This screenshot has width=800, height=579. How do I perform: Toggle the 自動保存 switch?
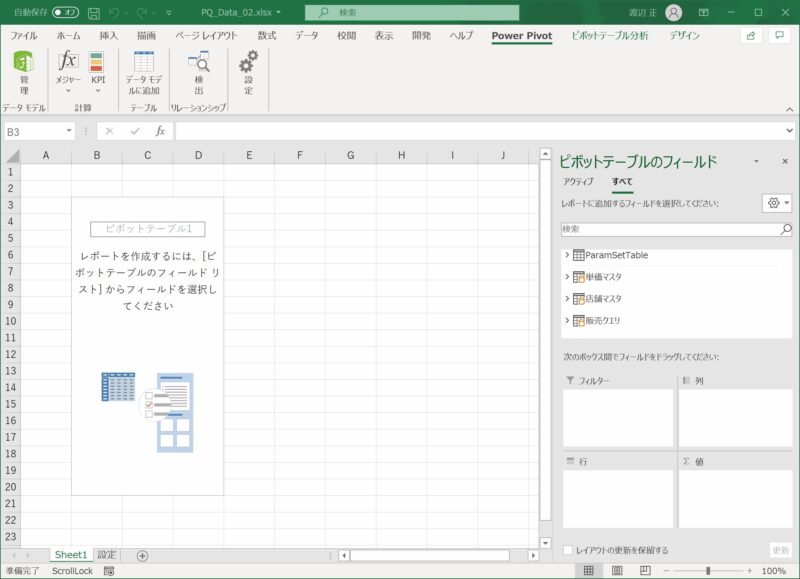pyautogui.click(x=66, y=13)
